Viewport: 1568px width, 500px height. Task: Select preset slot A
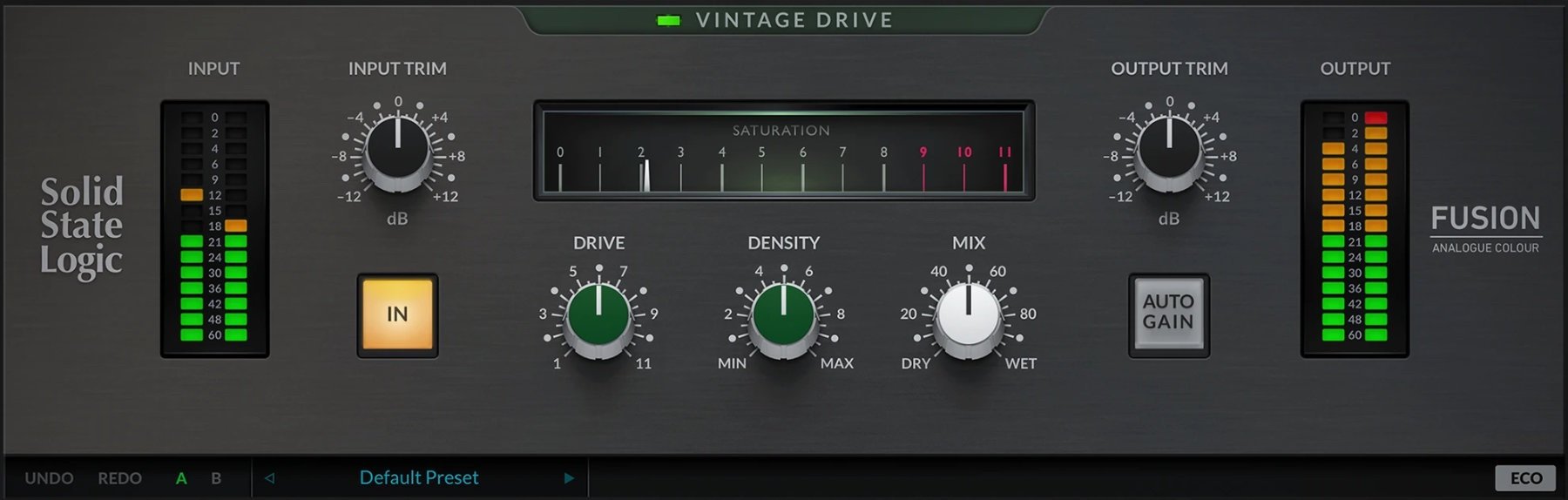pyautogui.click(x=181, y=478)
